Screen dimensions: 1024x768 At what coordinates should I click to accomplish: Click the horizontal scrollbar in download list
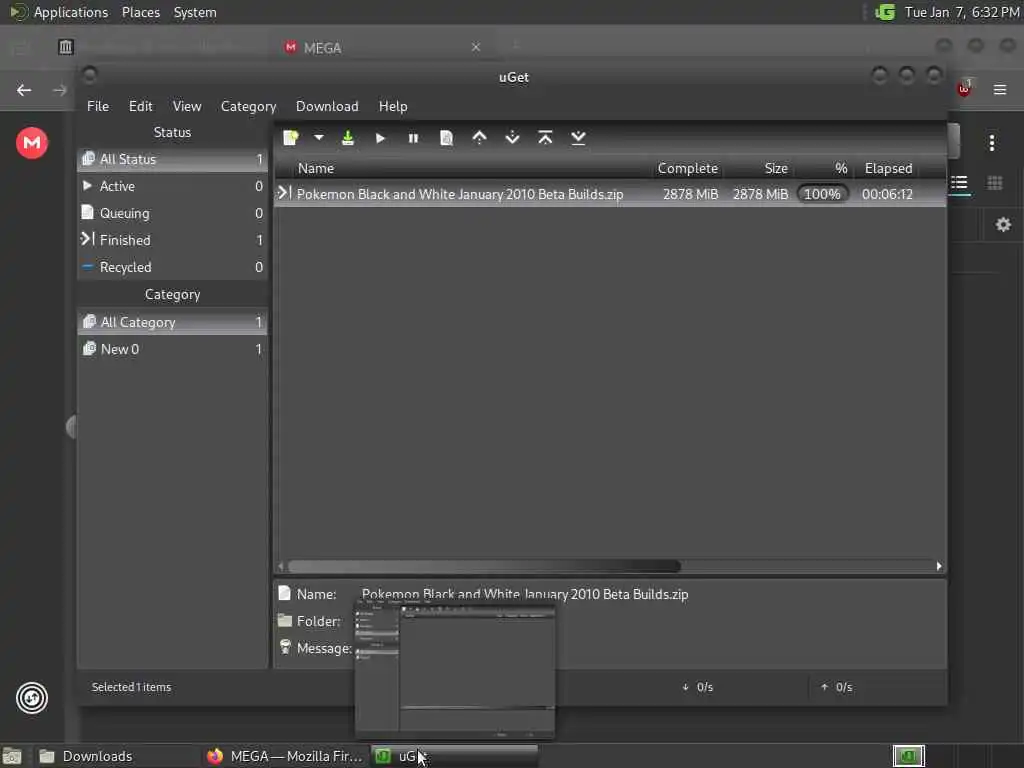484,566
